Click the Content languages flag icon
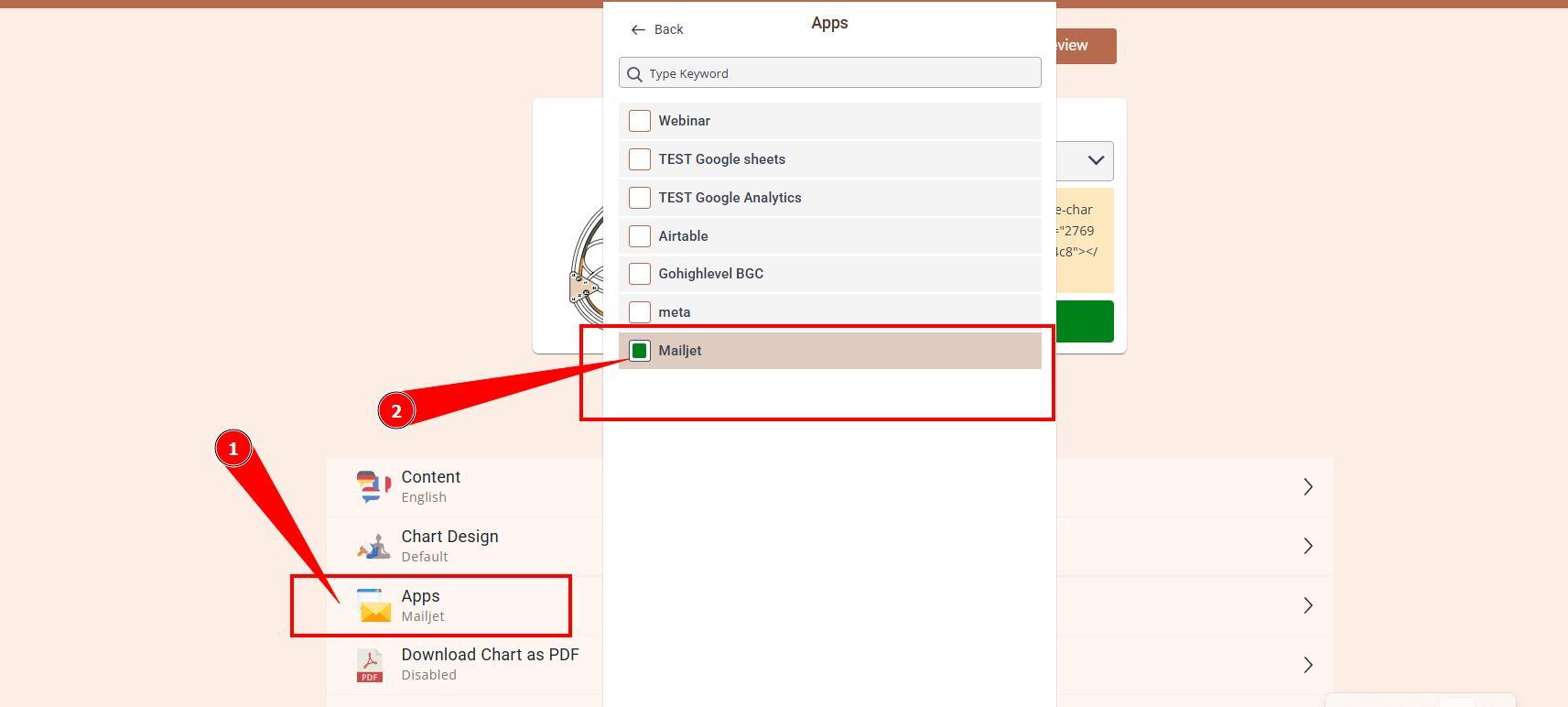 (373, 487)
